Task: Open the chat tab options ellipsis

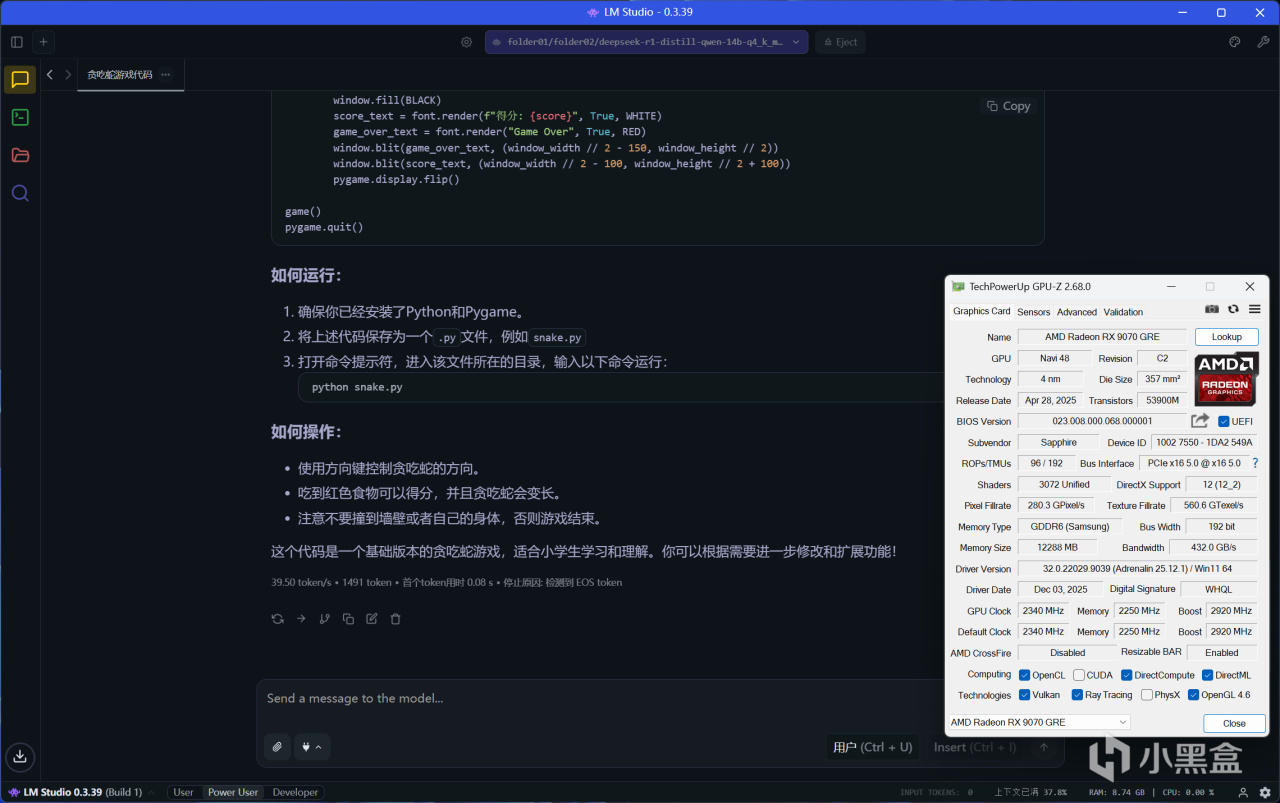Action: pyautogui.click(x=166, y=75)
